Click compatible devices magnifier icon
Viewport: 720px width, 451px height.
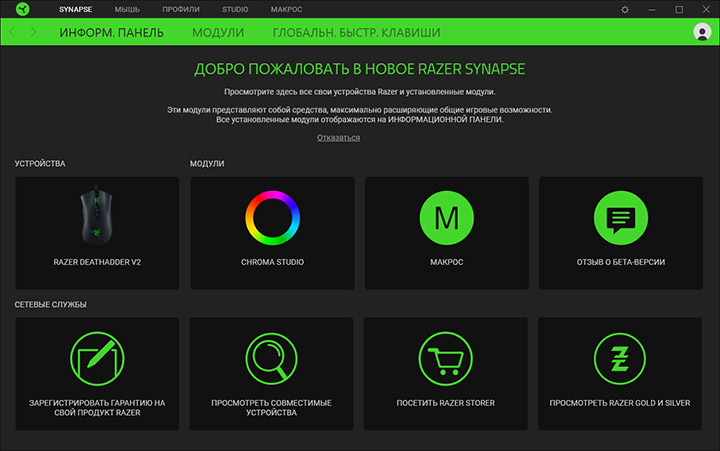(x=271, y=359)
